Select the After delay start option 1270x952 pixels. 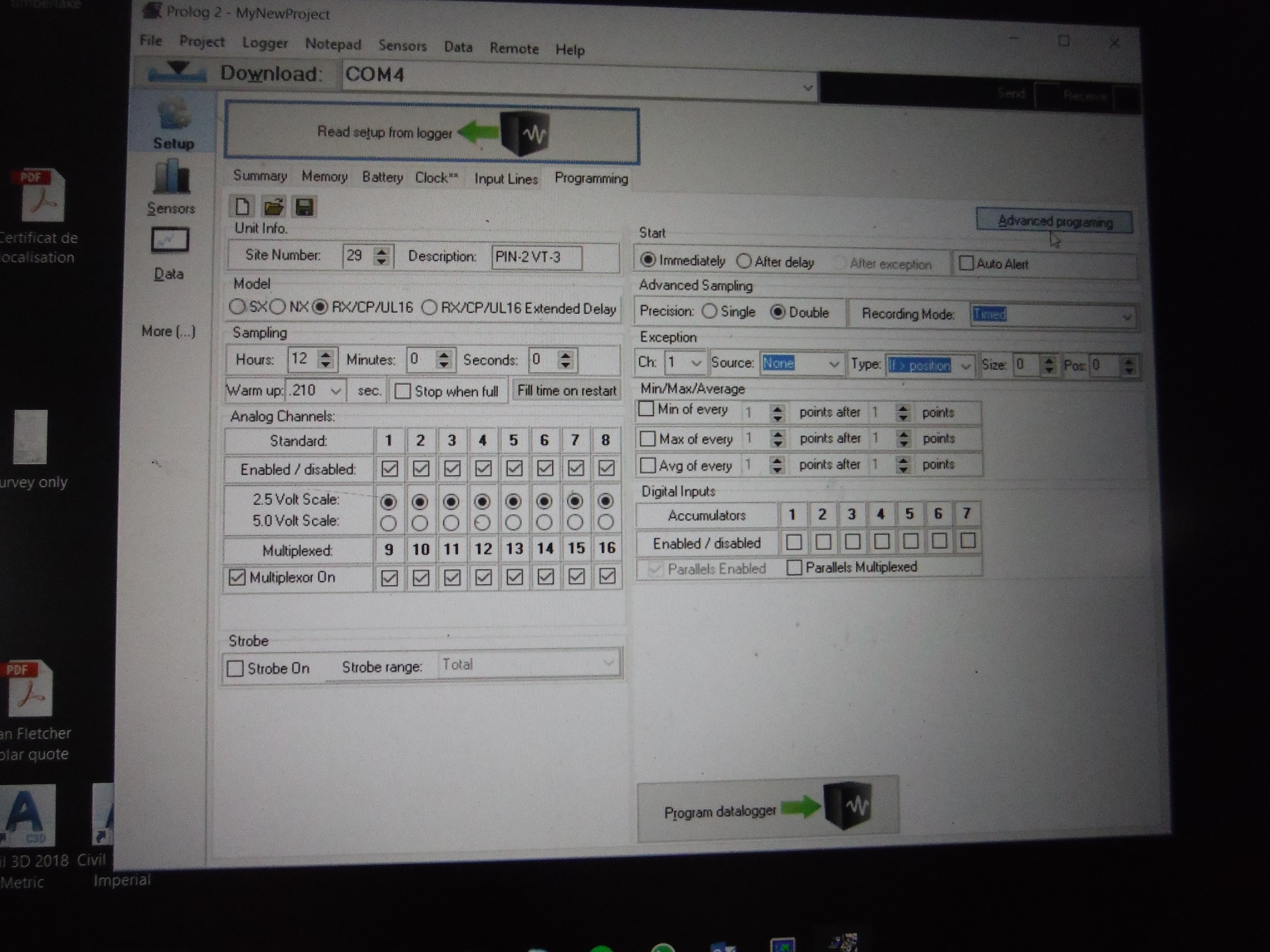[744, 262]
